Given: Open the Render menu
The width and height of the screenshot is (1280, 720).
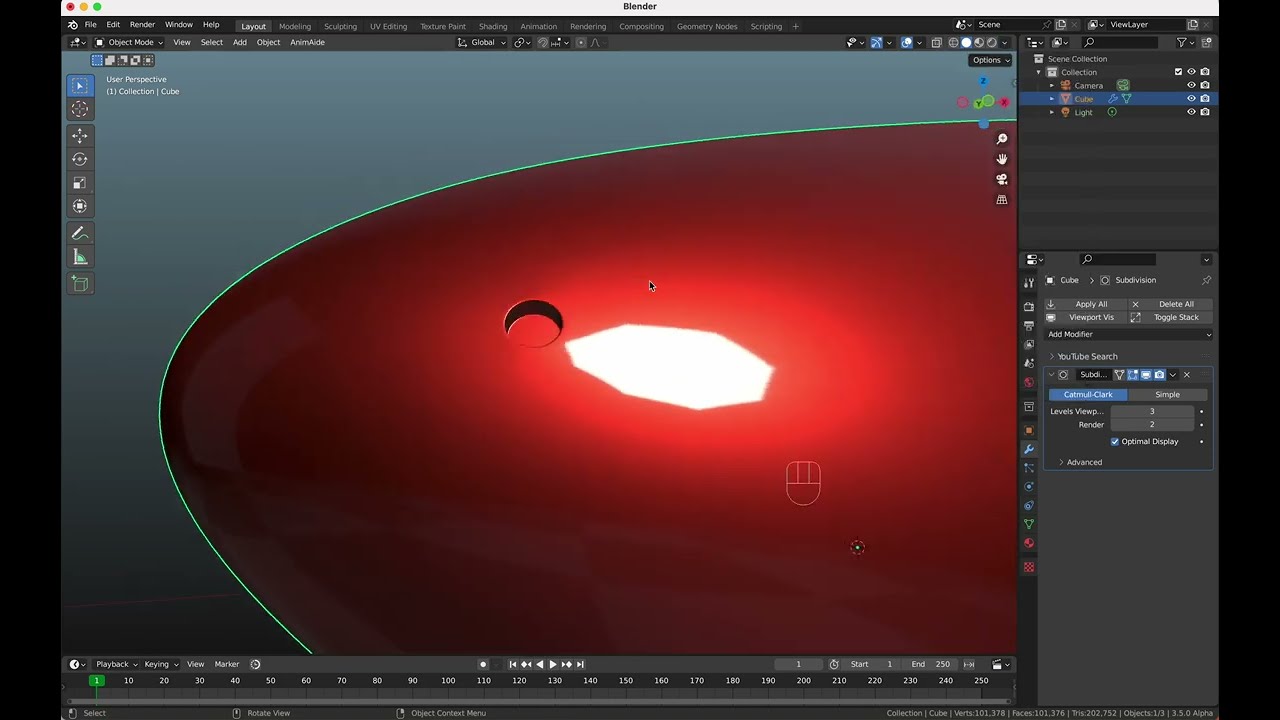Looking at the screenshot, I should click(142, 24).
